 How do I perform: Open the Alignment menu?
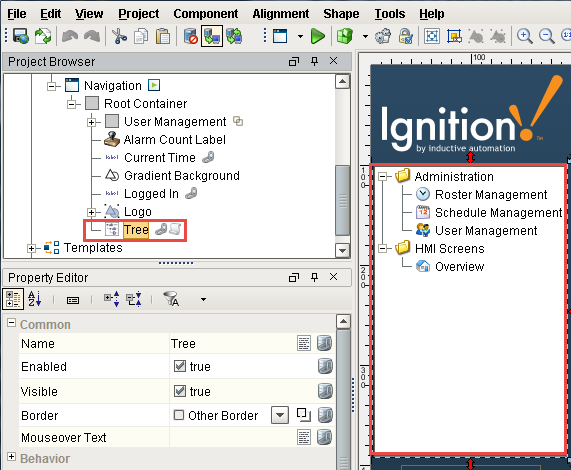[281, 14]
